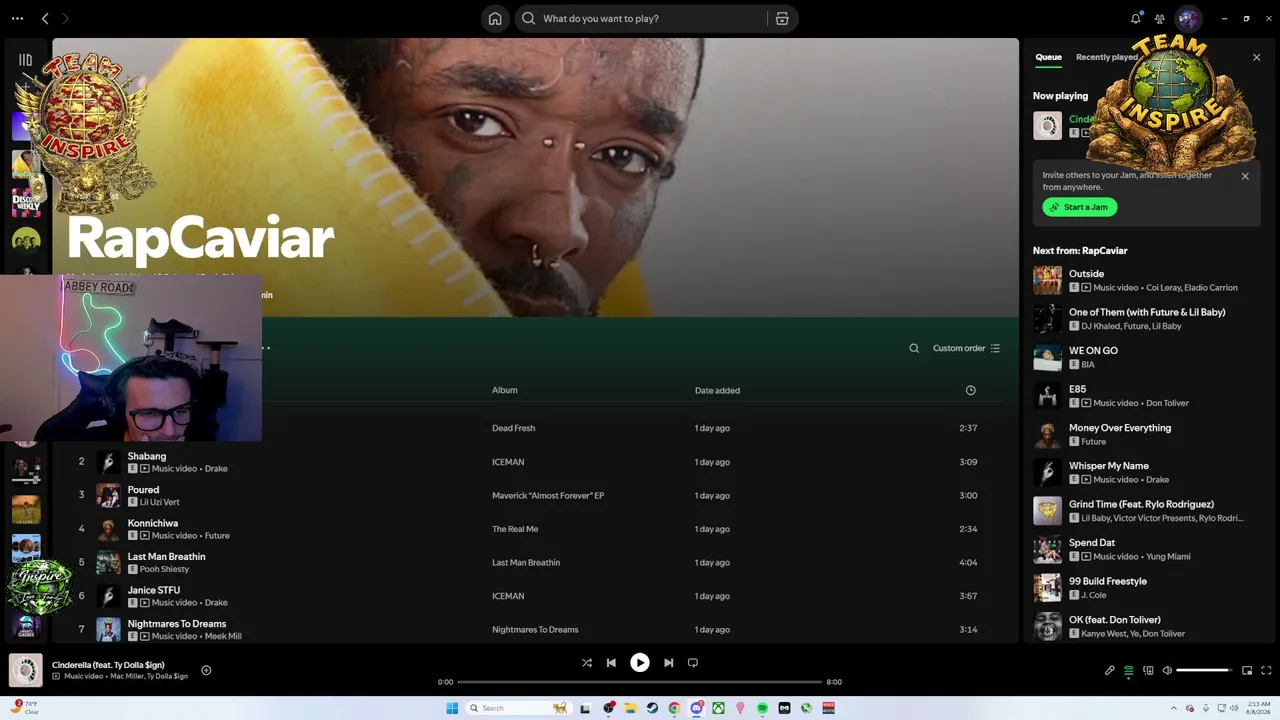1280x720 pixels.
Task: Close the Queue side panel
Action: 1257,57
